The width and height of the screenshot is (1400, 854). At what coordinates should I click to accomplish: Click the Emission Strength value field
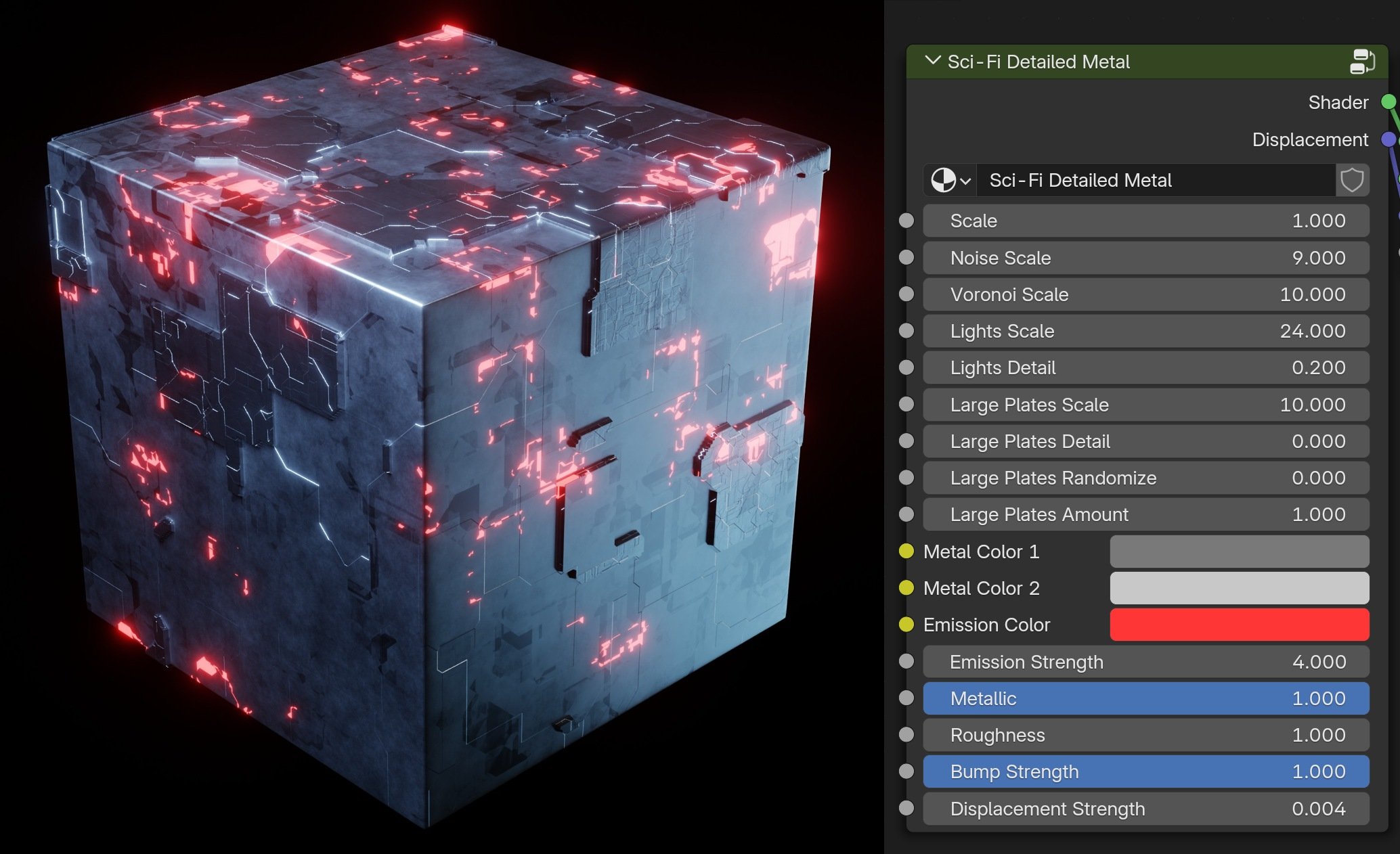[1145, 662]
